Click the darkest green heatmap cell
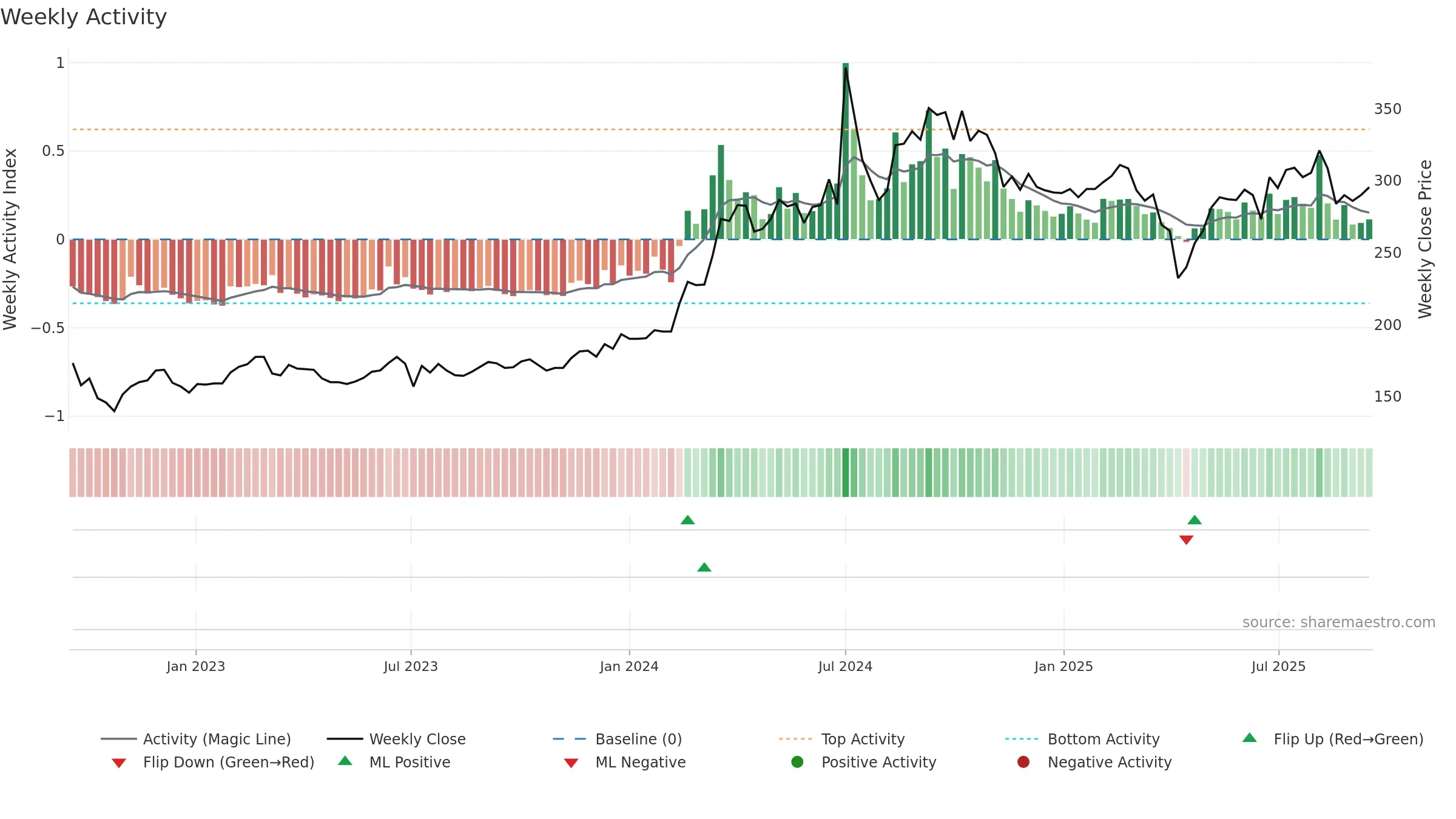 [x=846, y=473]
